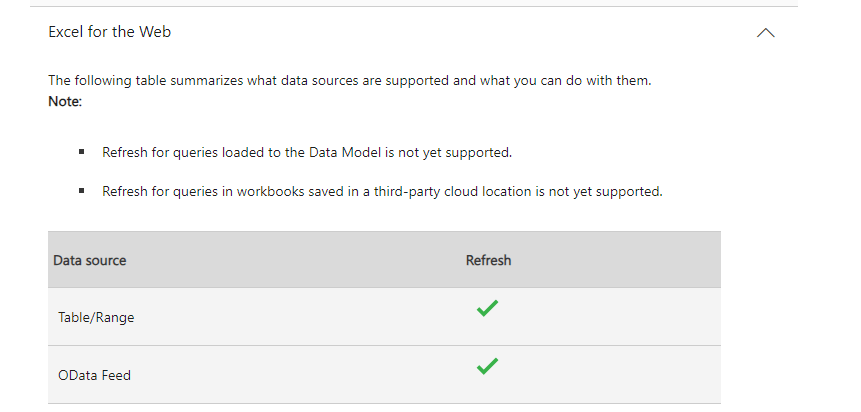This screenshot has width=861, height=412.
Task: Click the green checkmark for Table/Range
Action: 487,310
